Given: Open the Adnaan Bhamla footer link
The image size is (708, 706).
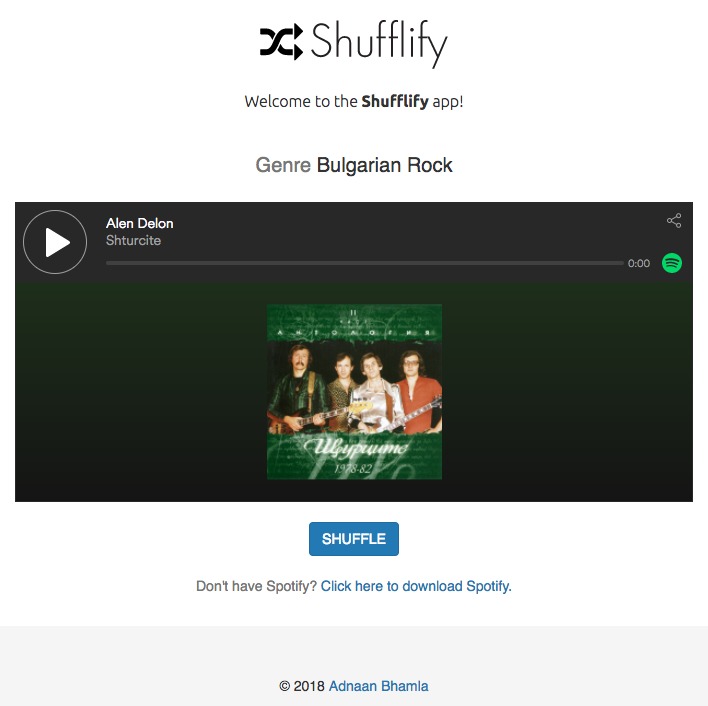Looking at the screenshot, I should coord(378,686).
